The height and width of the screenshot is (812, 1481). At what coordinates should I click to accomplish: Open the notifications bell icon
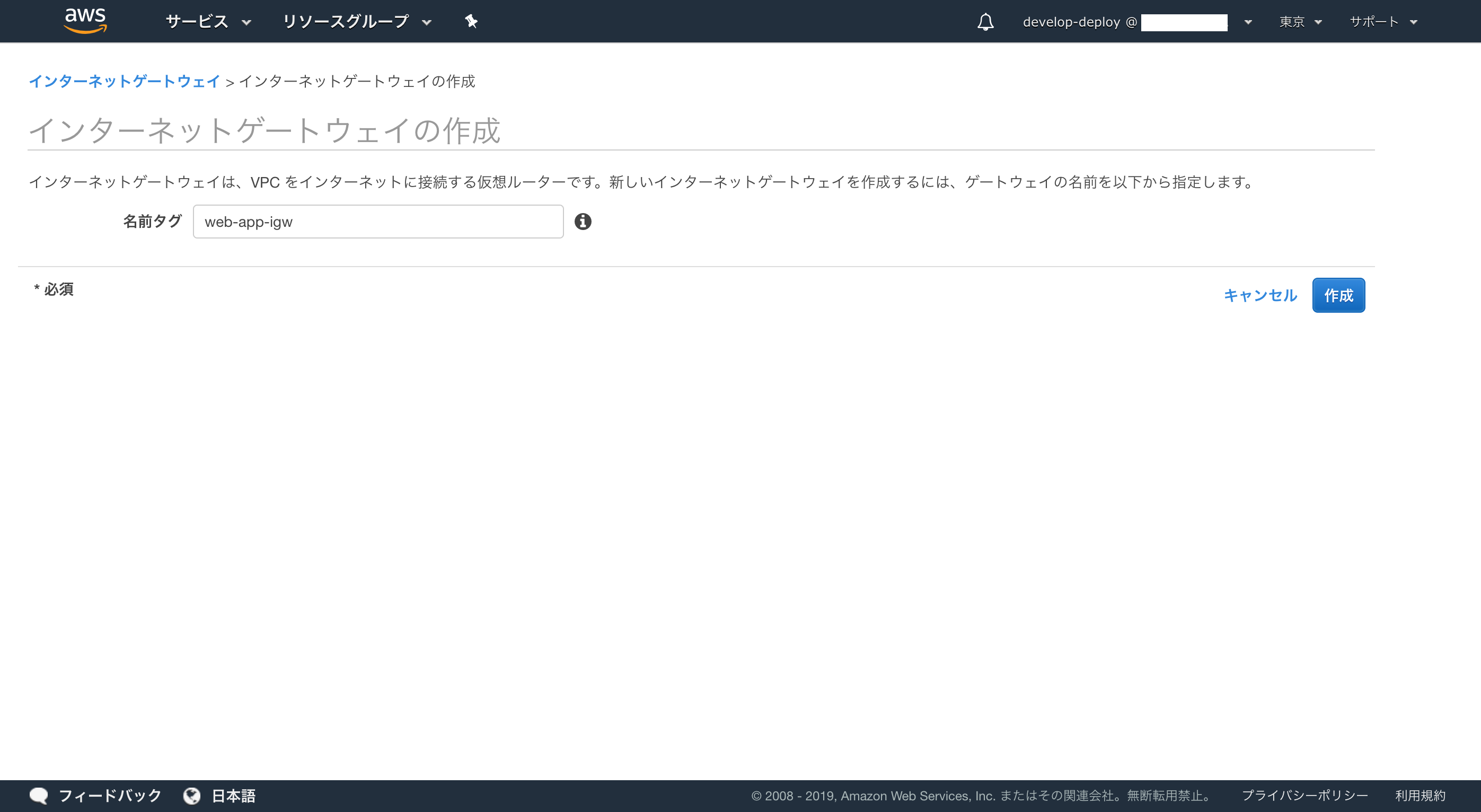(985, 22)
